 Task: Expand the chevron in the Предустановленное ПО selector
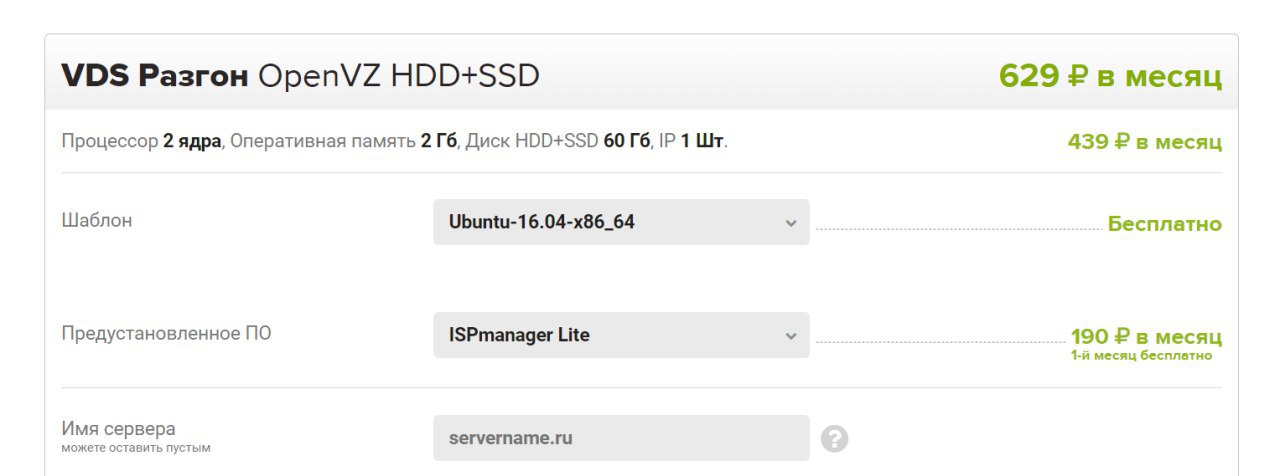[x=791, y=336]
